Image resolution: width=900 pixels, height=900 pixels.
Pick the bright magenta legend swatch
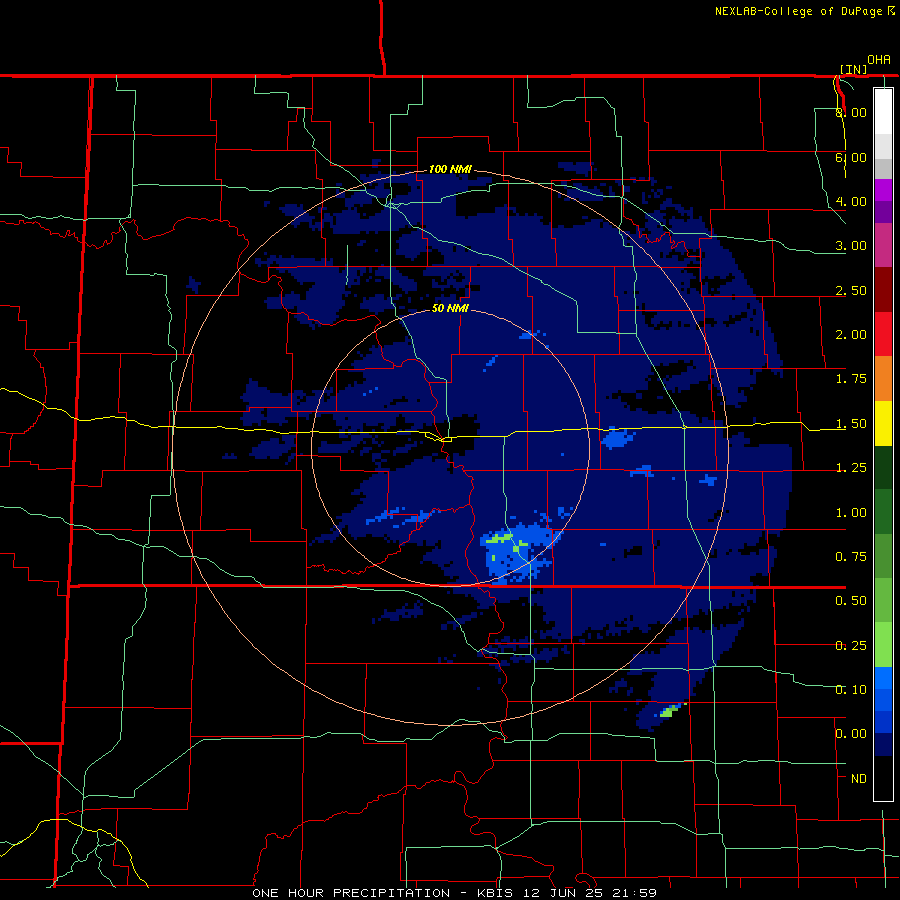click(x=883, y=190)
